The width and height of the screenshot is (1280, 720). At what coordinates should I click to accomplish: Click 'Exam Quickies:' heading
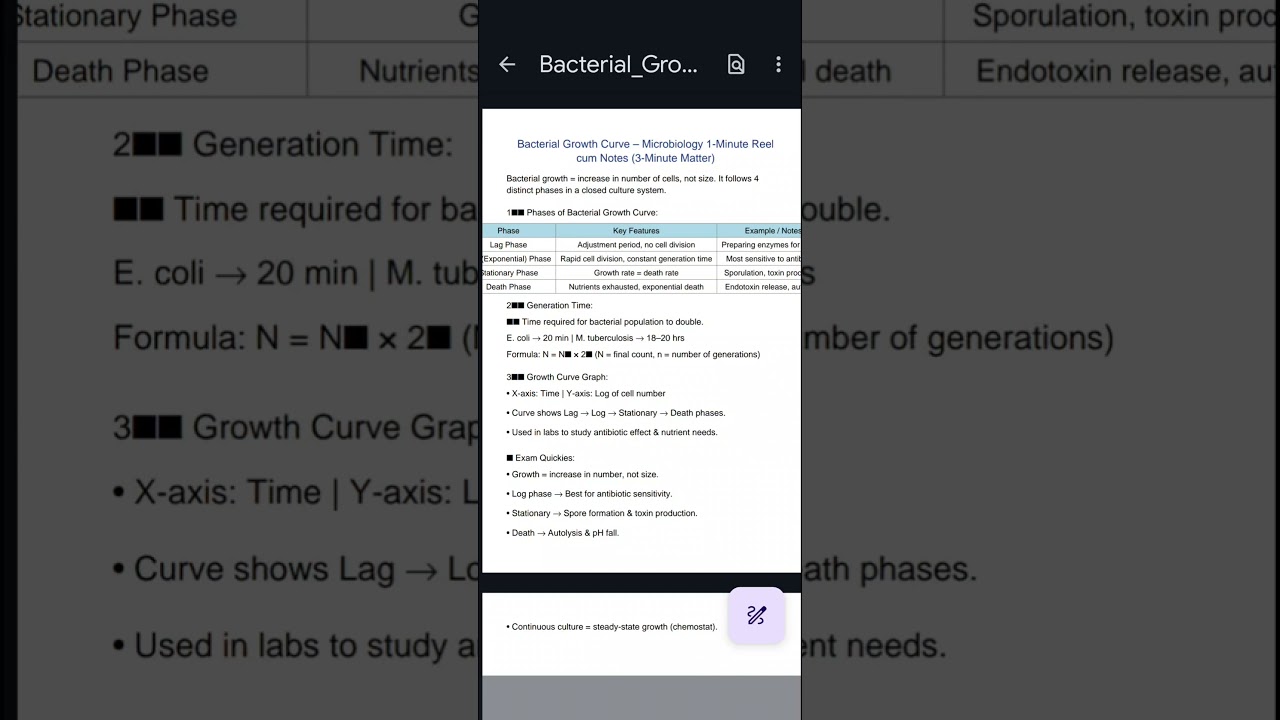540,458
